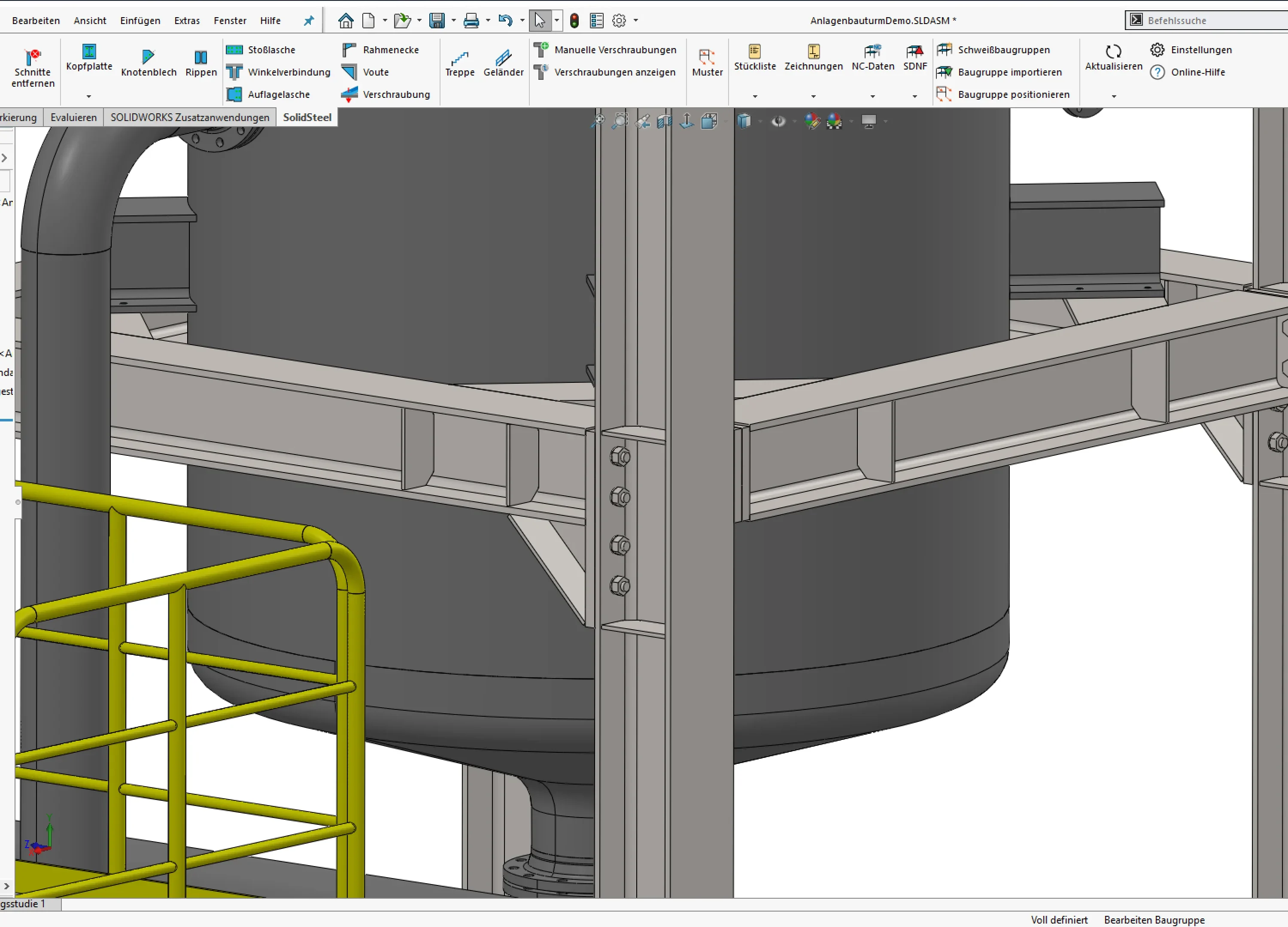This screenshot has height=927, width=1288.
Task: Click Schweißbaugruppen
Action: (x=993, y=49)
